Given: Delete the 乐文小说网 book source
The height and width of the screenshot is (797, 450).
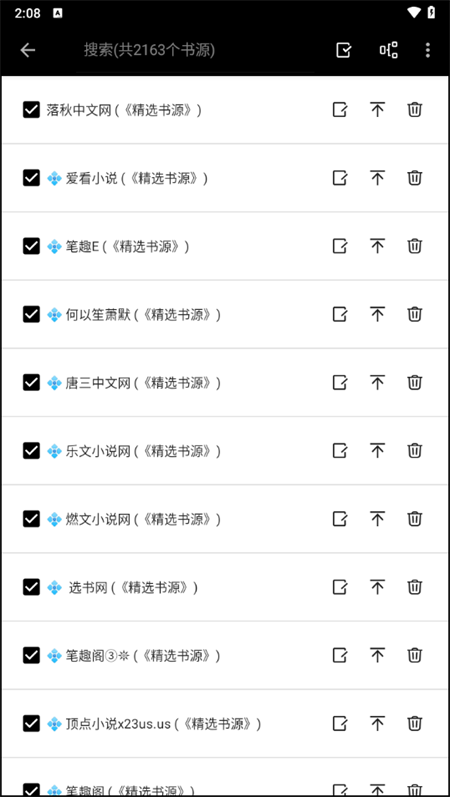Looking at the screenshot, I should pyautogui.click(x=415, y=450).
